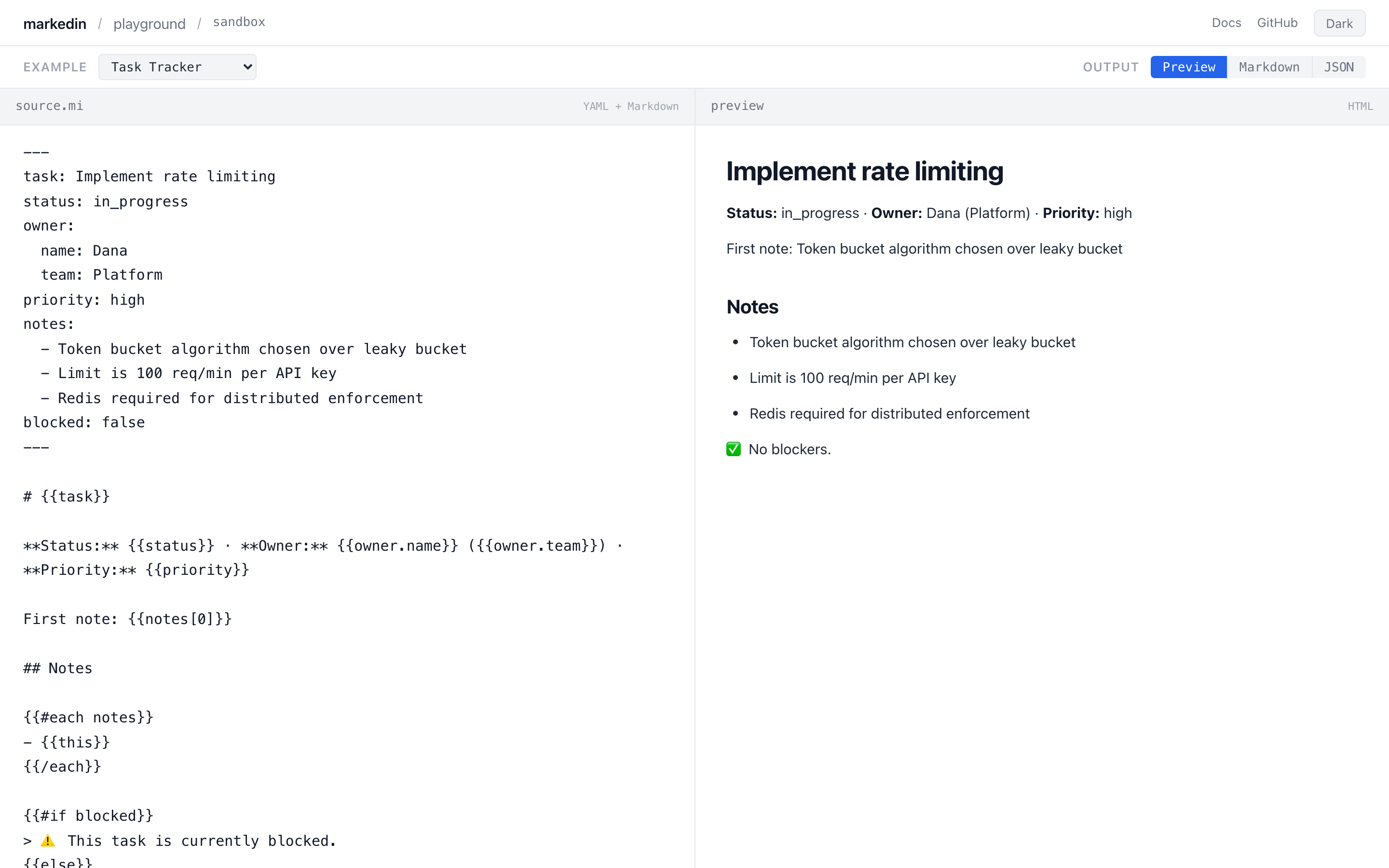Click the YAML + Markdown label
Screen dimensions: 1389x868
631,106
